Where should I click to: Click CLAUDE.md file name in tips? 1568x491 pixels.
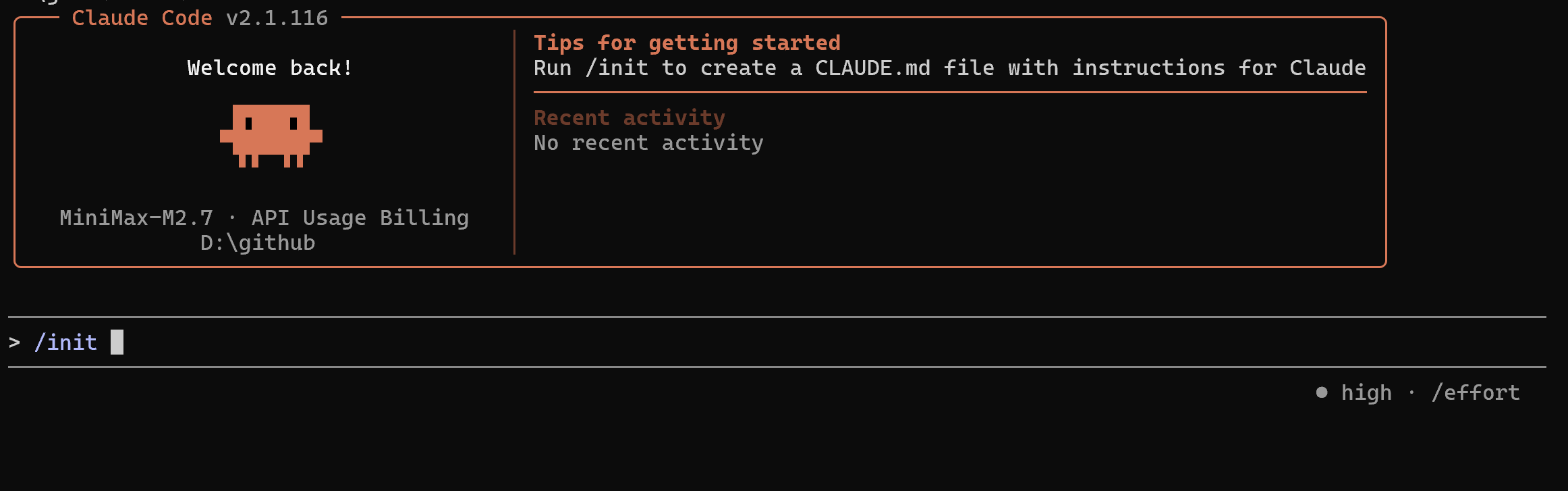click(x=872, y=68)
